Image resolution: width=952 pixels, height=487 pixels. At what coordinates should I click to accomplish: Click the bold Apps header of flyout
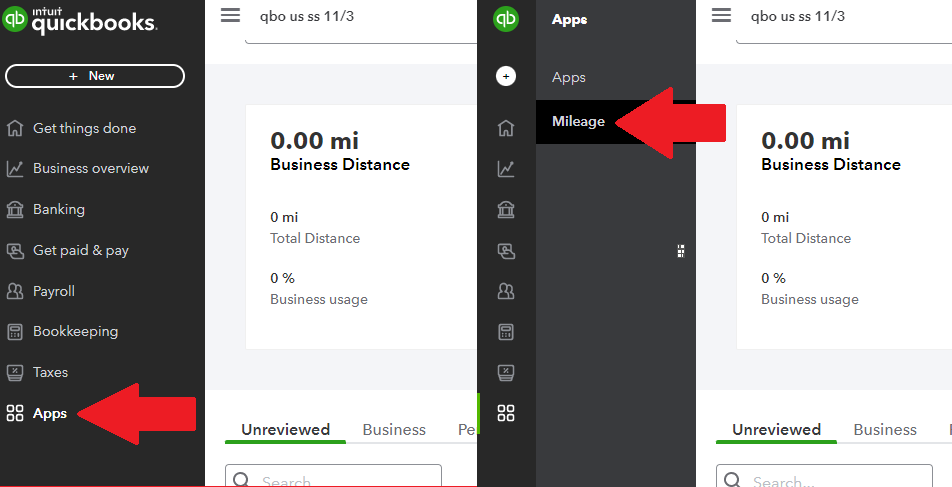570,20
